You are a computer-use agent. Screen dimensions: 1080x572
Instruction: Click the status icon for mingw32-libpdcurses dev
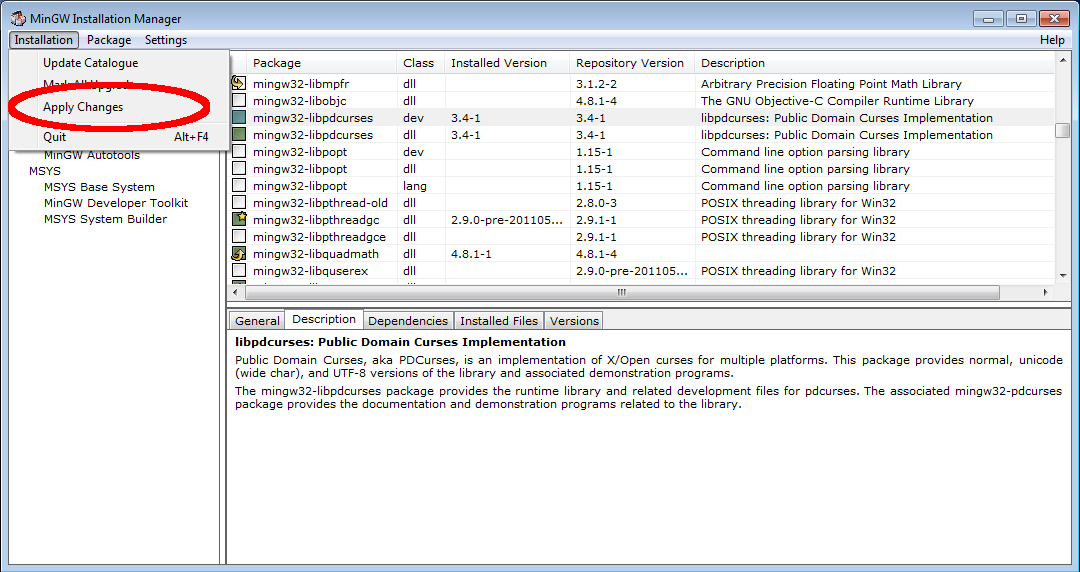239,118
